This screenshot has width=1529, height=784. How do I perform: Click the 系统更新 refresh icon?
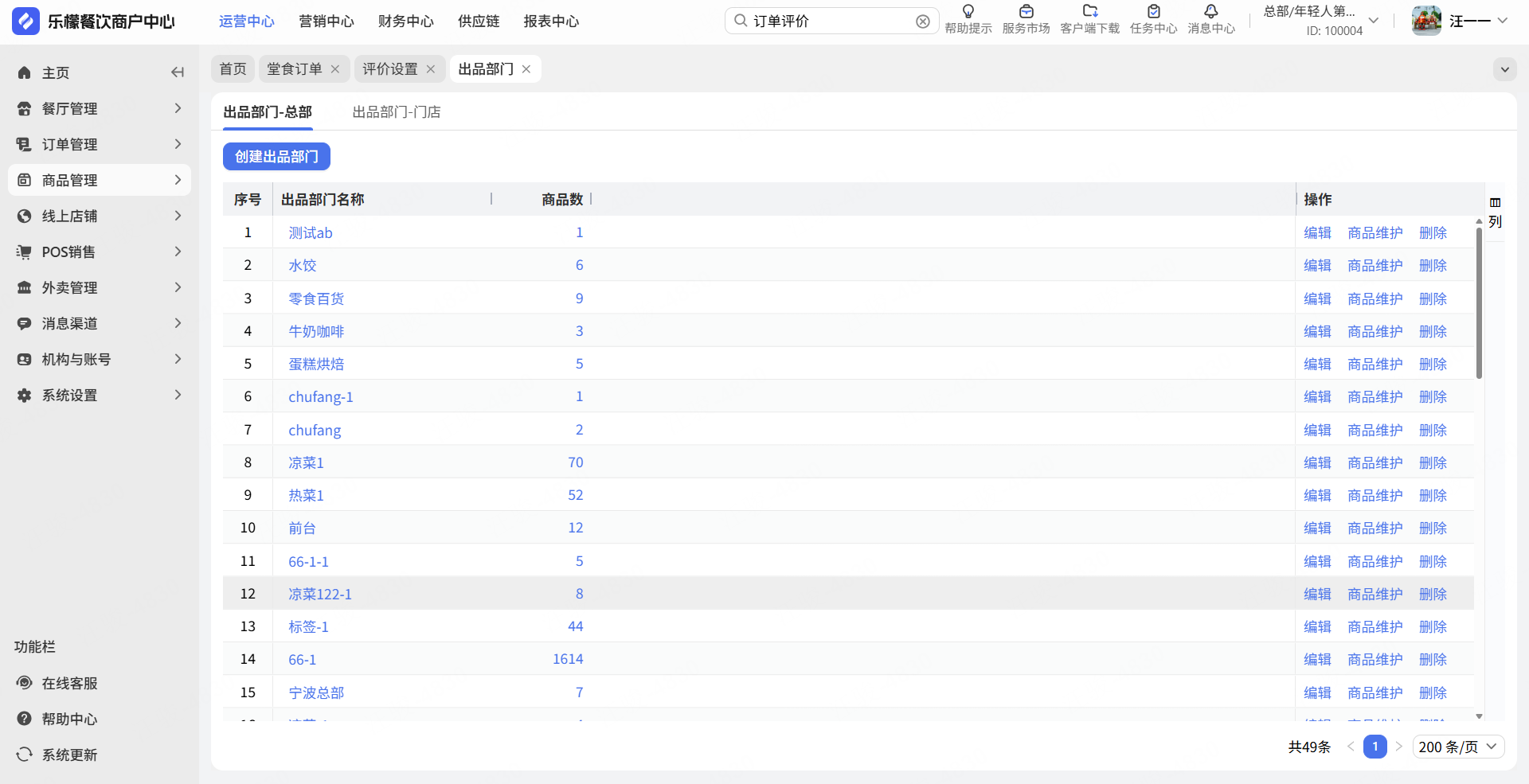pyautogui.click(x=25, y=755)
